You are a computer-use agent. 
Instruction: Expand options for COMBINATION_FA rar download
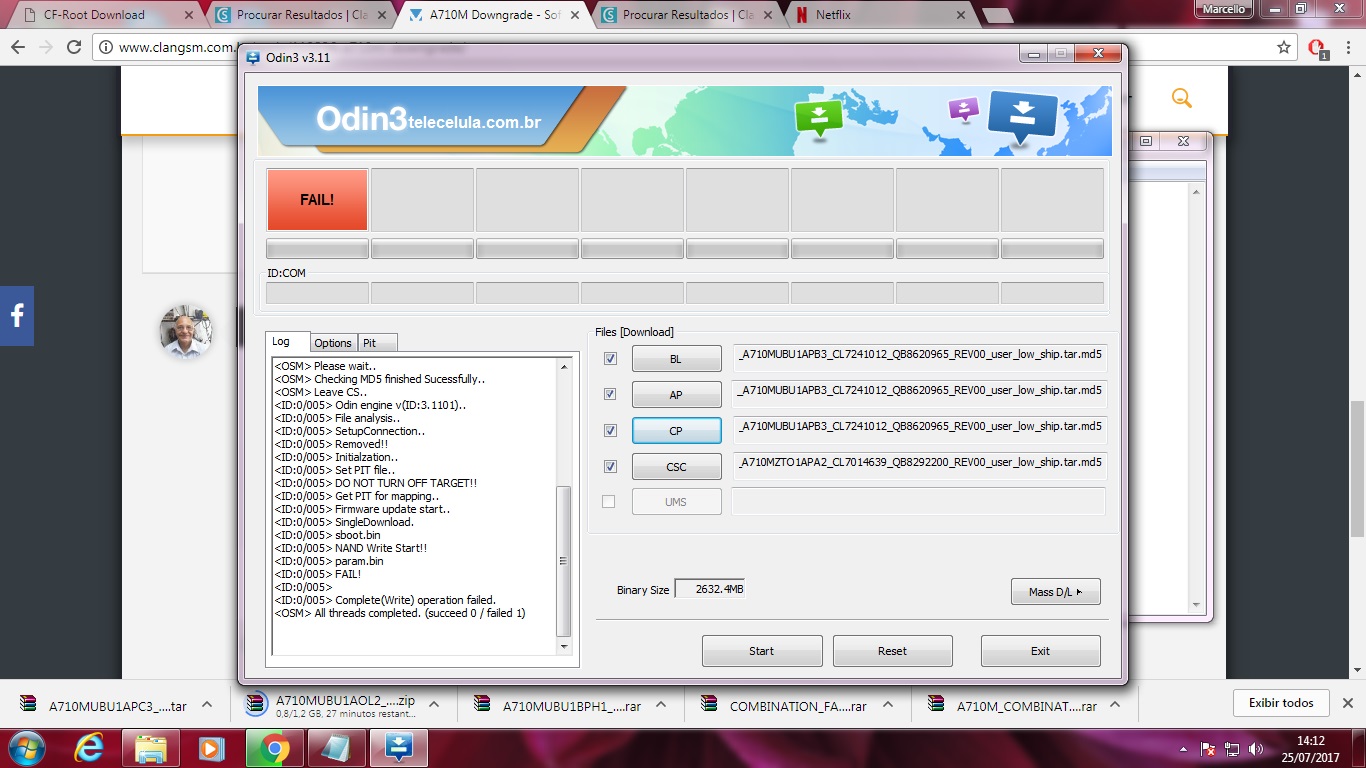tap(888, 705)
